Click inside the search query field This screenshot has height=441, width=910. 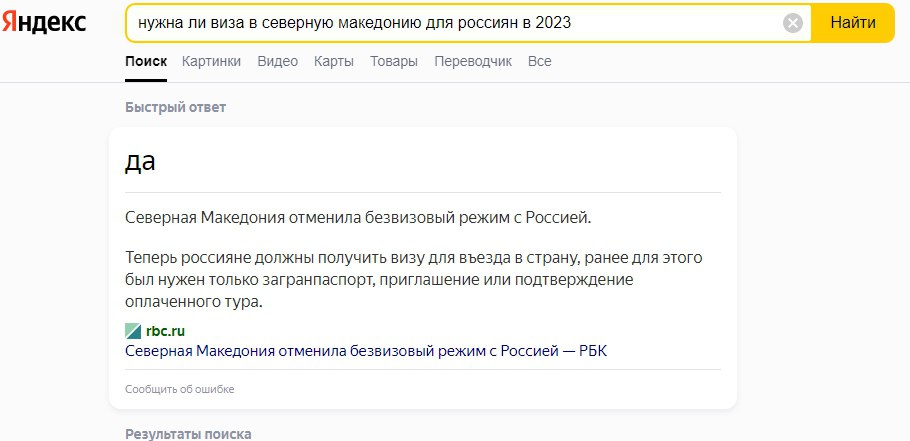tap(450, 23)
